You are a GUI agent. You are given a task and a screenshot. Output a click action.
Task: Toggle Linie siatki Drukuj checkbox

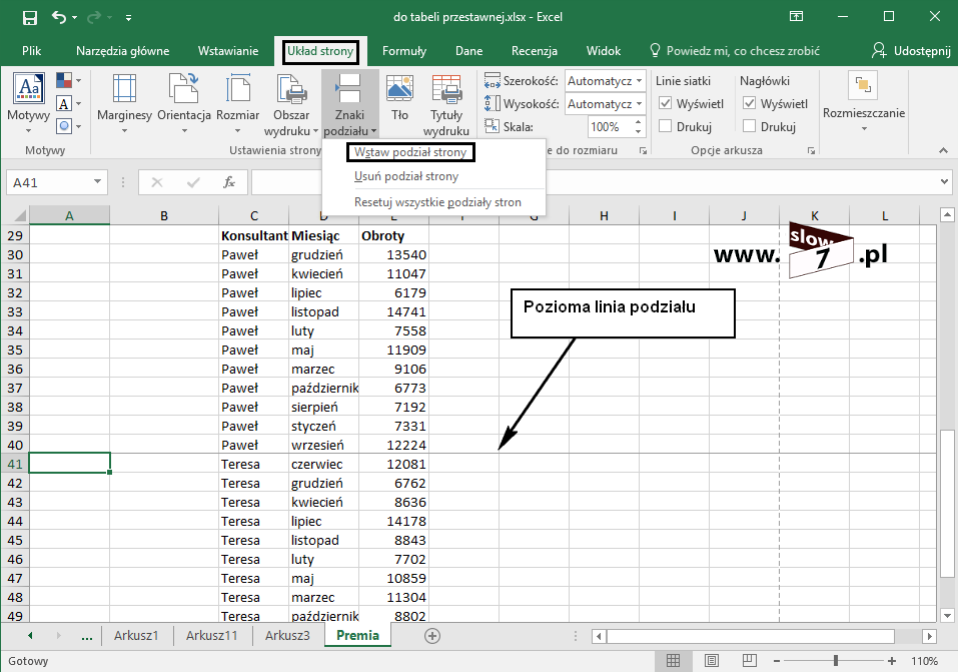tap(665, 126)
